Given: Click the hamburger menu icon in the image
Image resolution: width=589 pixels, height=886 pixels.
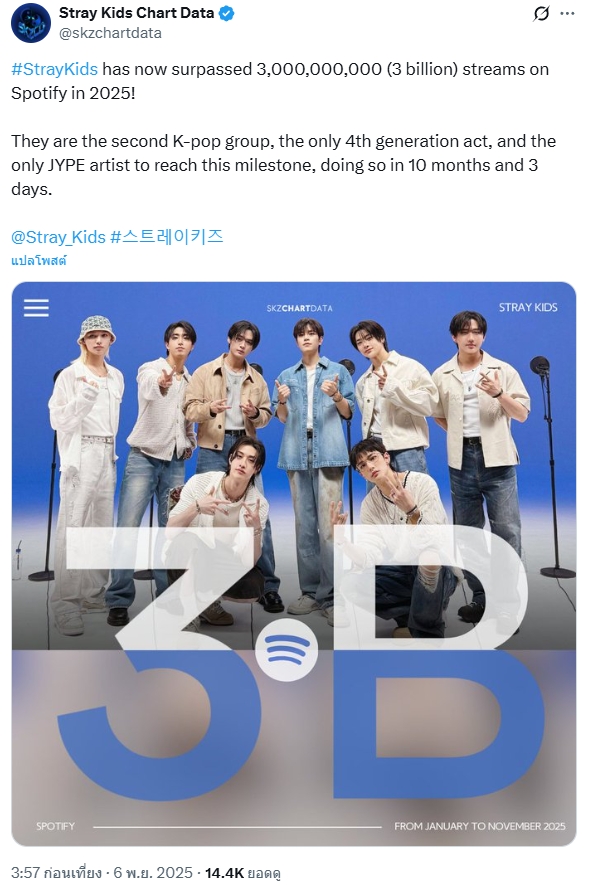Looking at the screenshot, I should [x=36, y=308].
